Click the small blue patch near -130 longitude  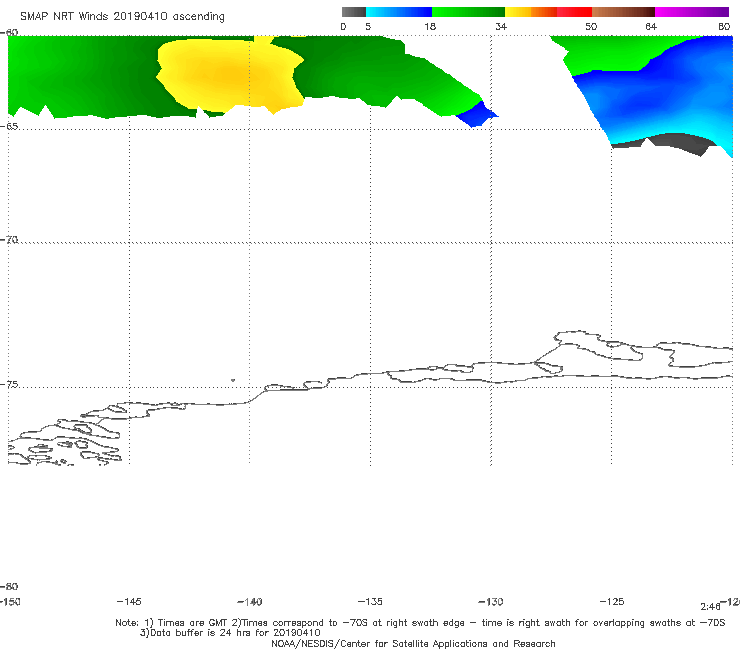tap(477, 115)
